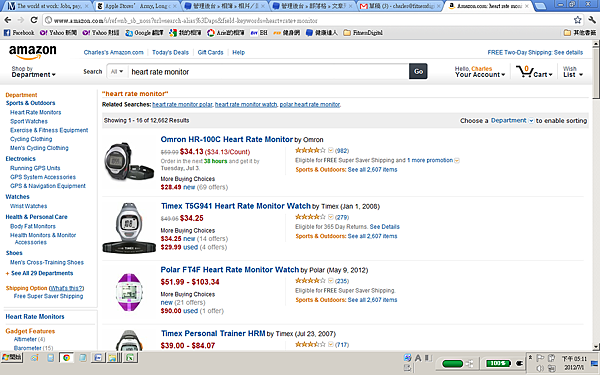Viewport: 600px width, 375px height.
Task: Click the 100% battery indicator in taskbar
Action: [498, 363]
